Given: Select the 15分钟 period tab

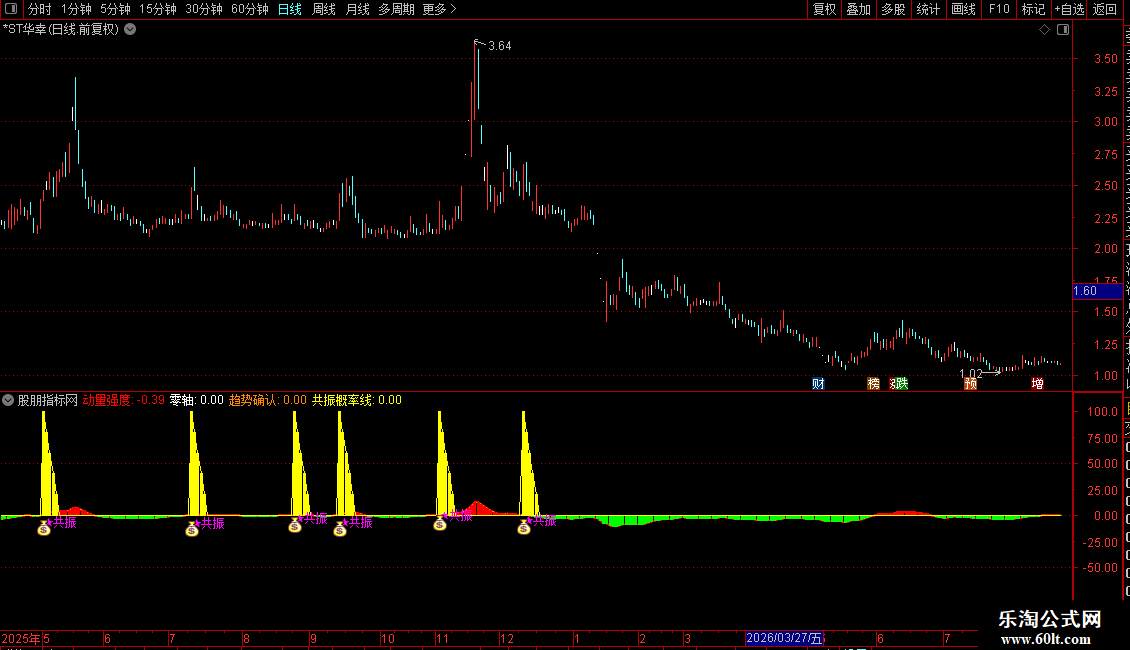Looking at the screenshot, I should point(157,9).
